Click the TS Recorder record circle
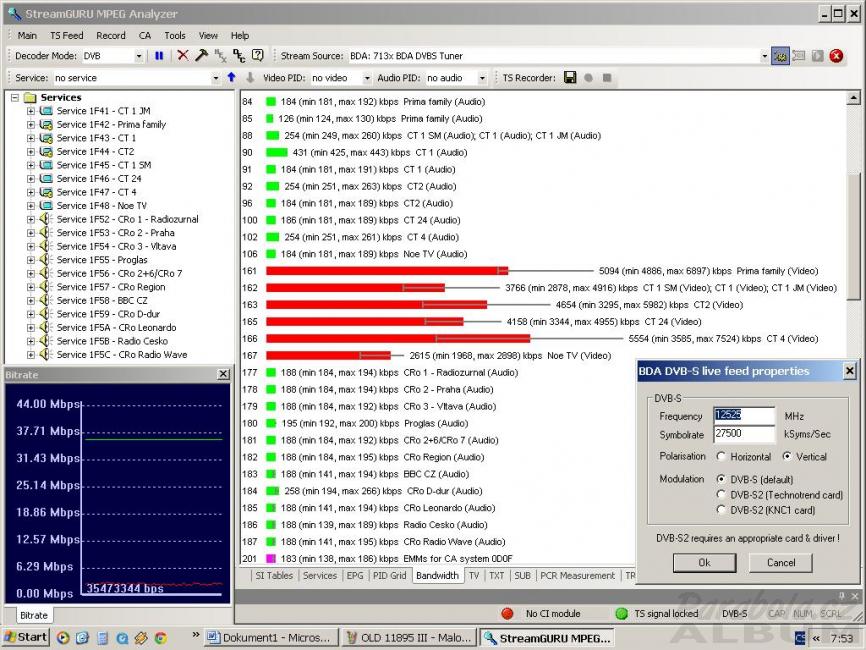The height and width of the screenshot is (650, 866). (589, 78)
